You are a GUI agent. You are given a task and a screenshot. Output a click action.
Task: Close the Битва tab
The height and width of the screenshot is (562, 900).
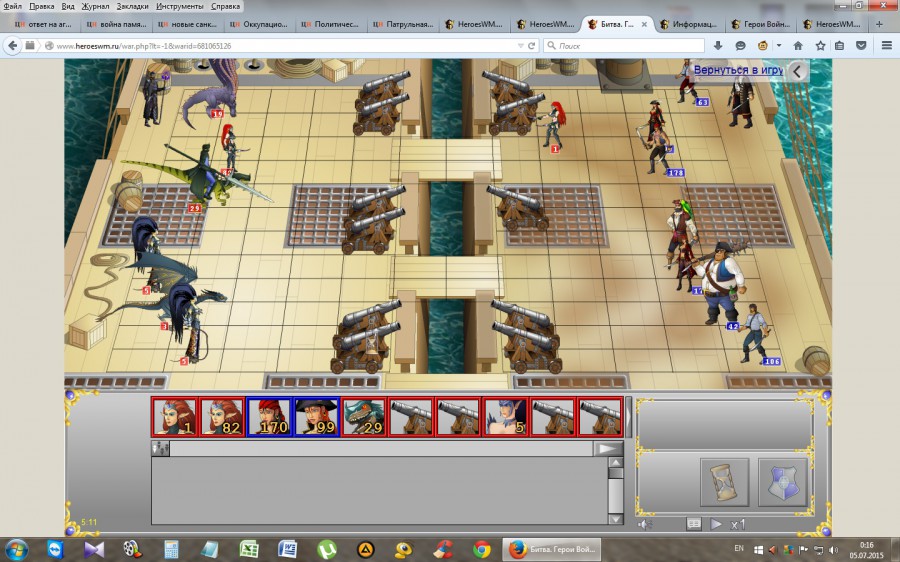[644, 24]
